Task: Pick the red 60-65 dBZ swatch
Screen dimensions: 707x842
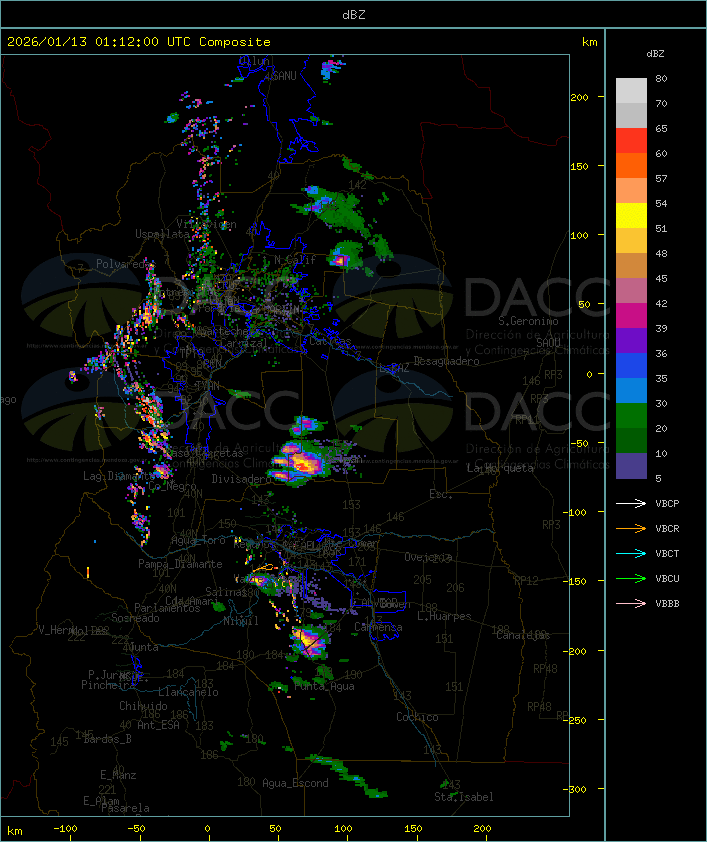Action: [631, 141]
